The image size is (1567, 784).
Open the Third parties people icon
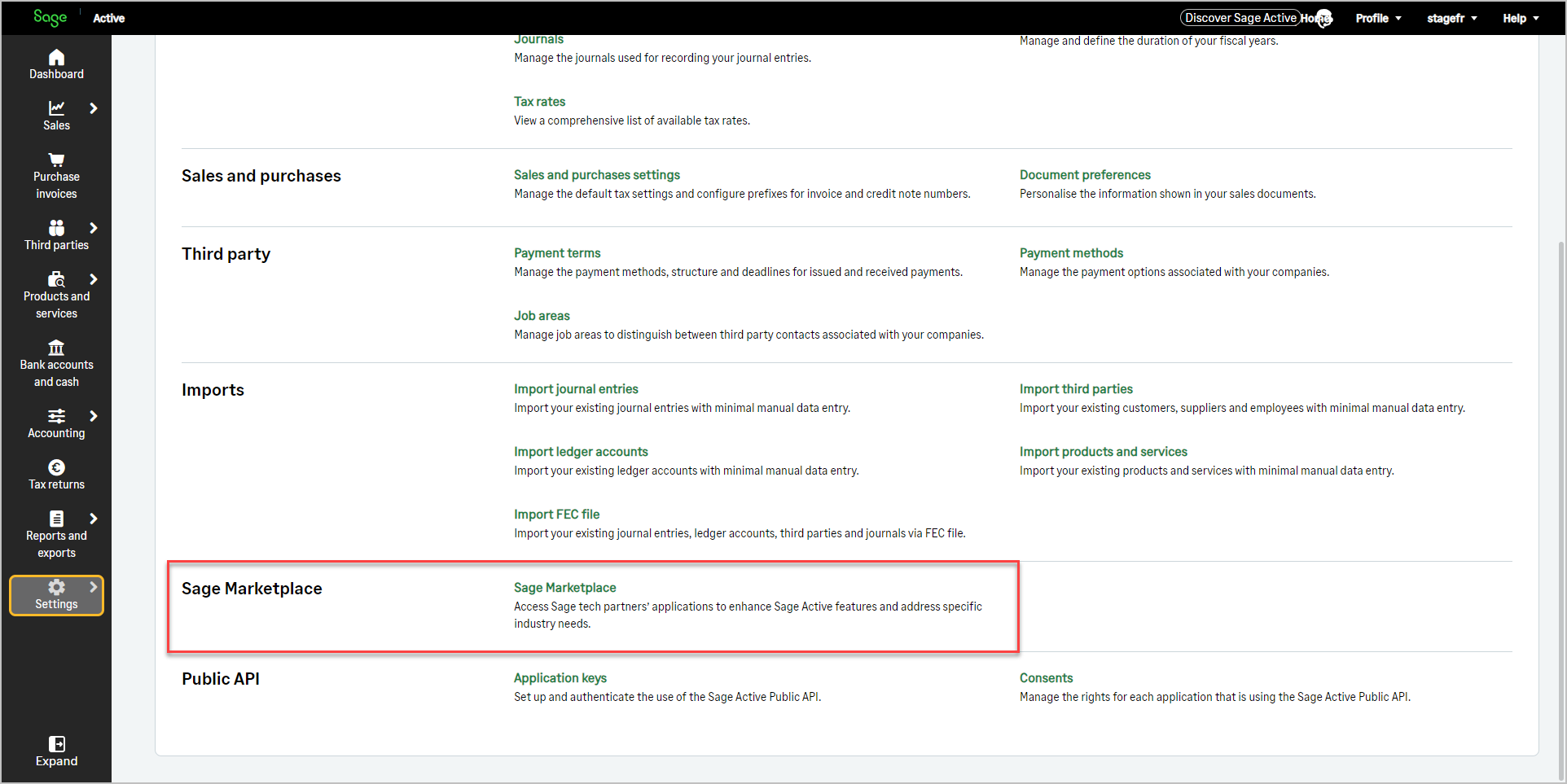(56, 228)
